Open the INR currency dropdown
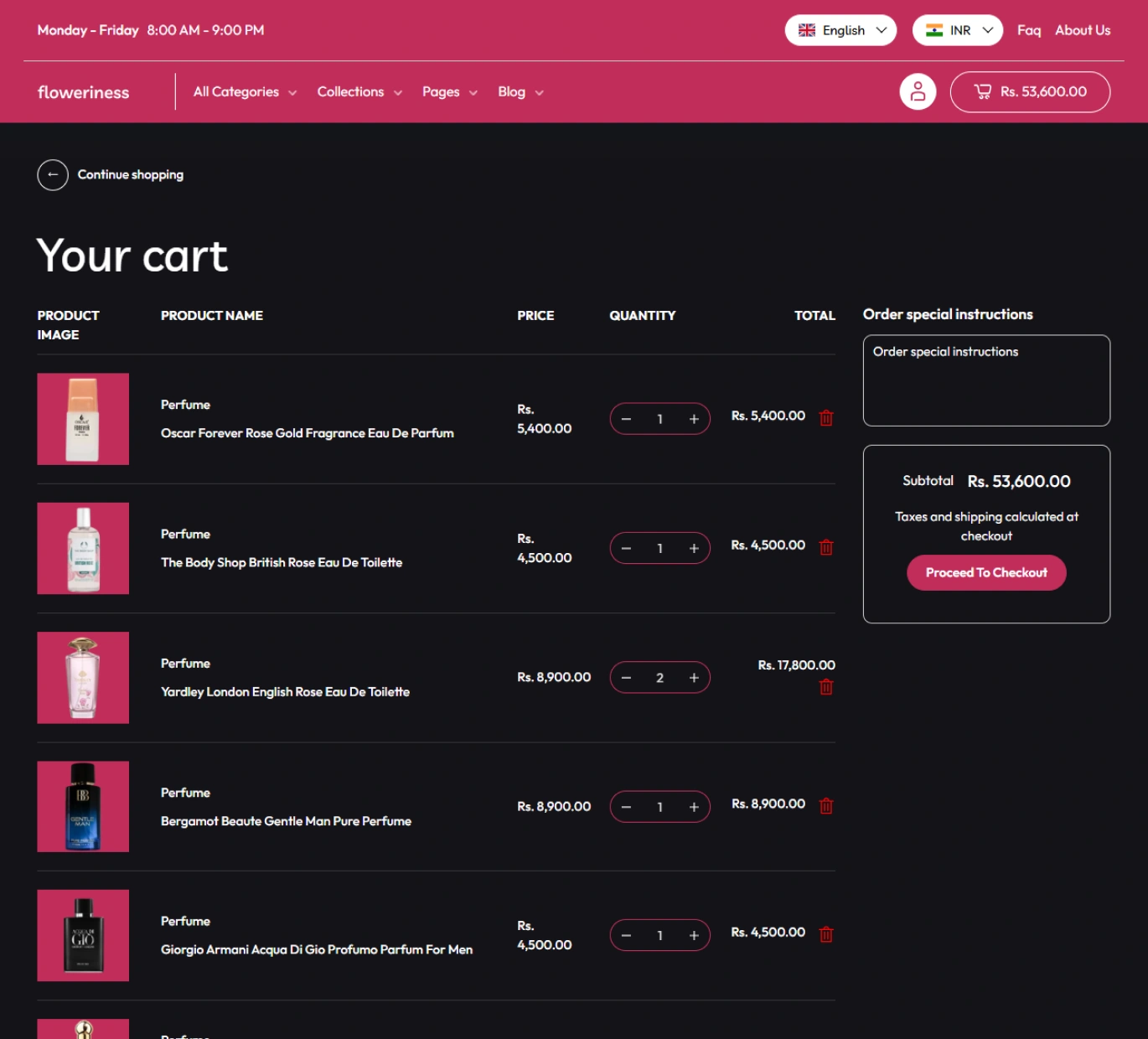Image resolution: width=1148 pixels, height=1039 pixels. [x=958, y=30]
